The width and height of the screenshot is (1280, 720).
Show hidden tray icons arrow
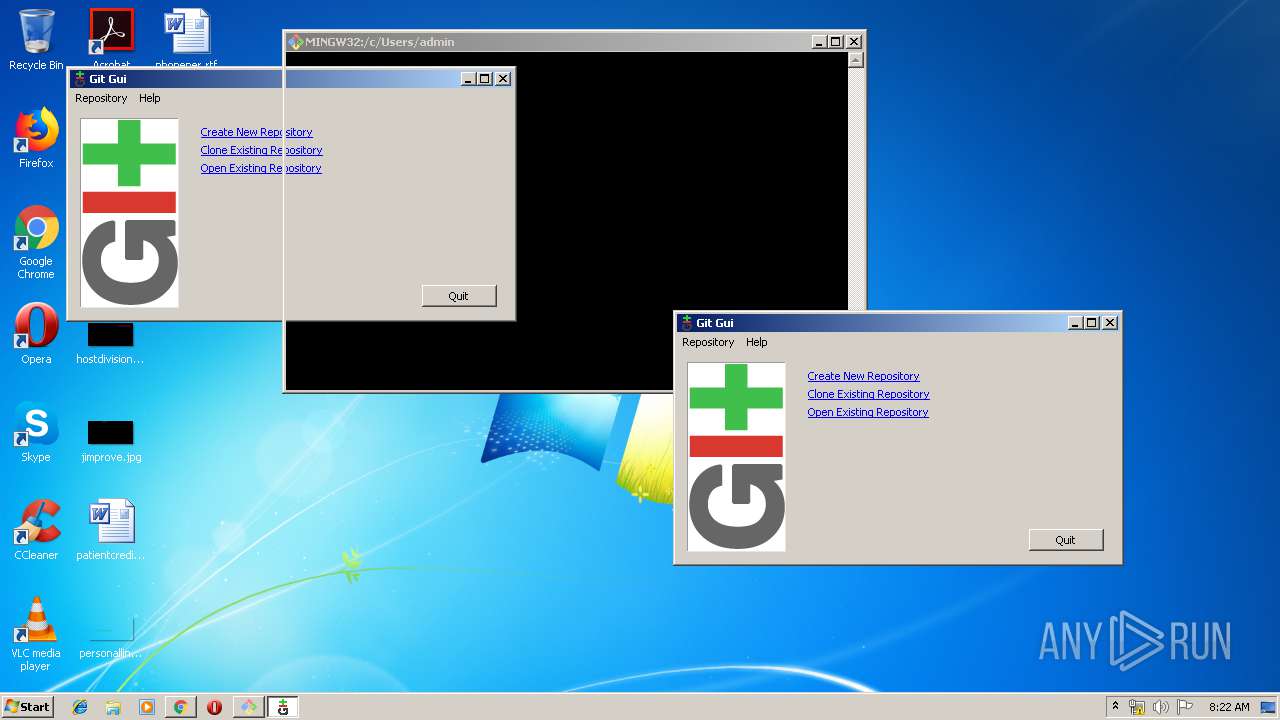pyautogui.click(x=1115, y=707)
